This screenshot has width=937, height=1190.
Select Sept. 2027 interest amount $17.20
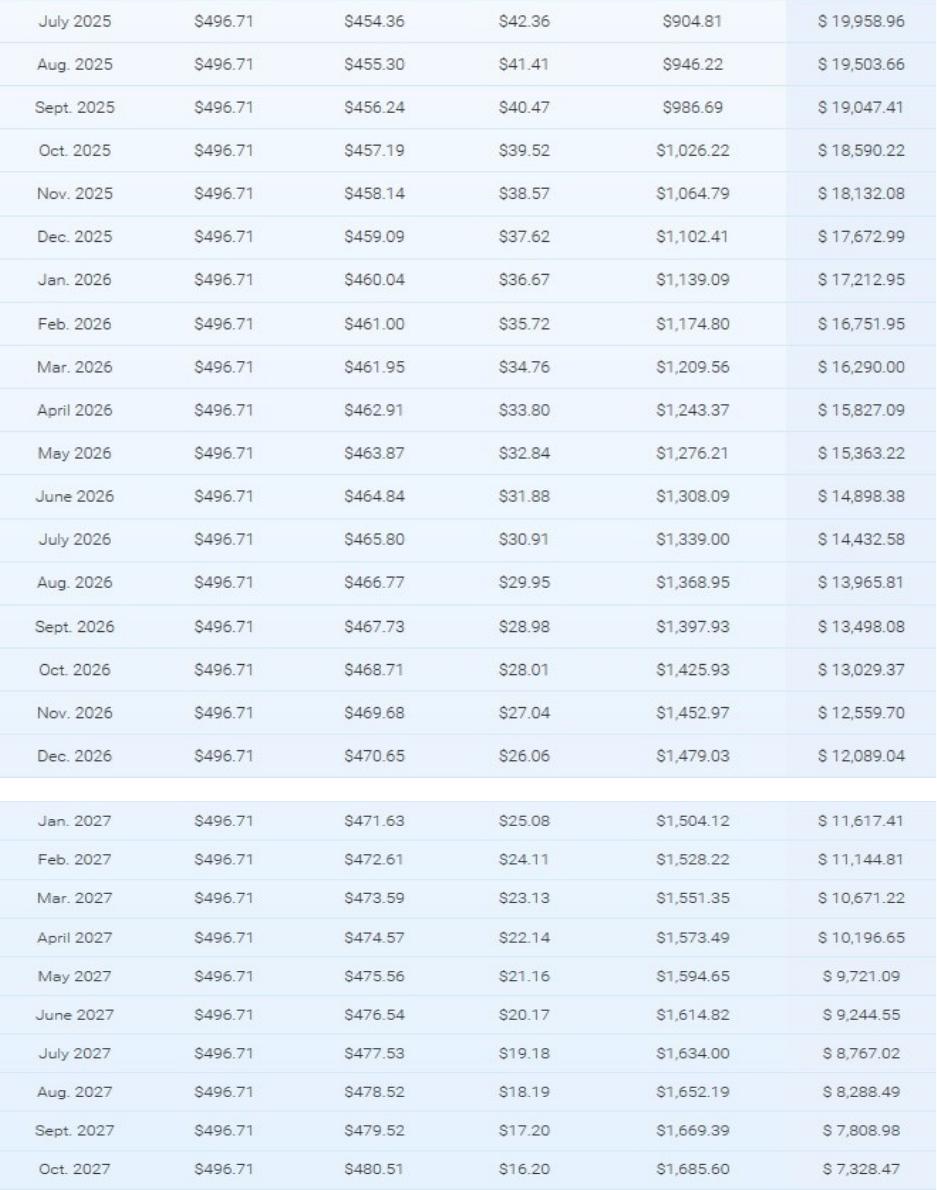[524, 1131]
